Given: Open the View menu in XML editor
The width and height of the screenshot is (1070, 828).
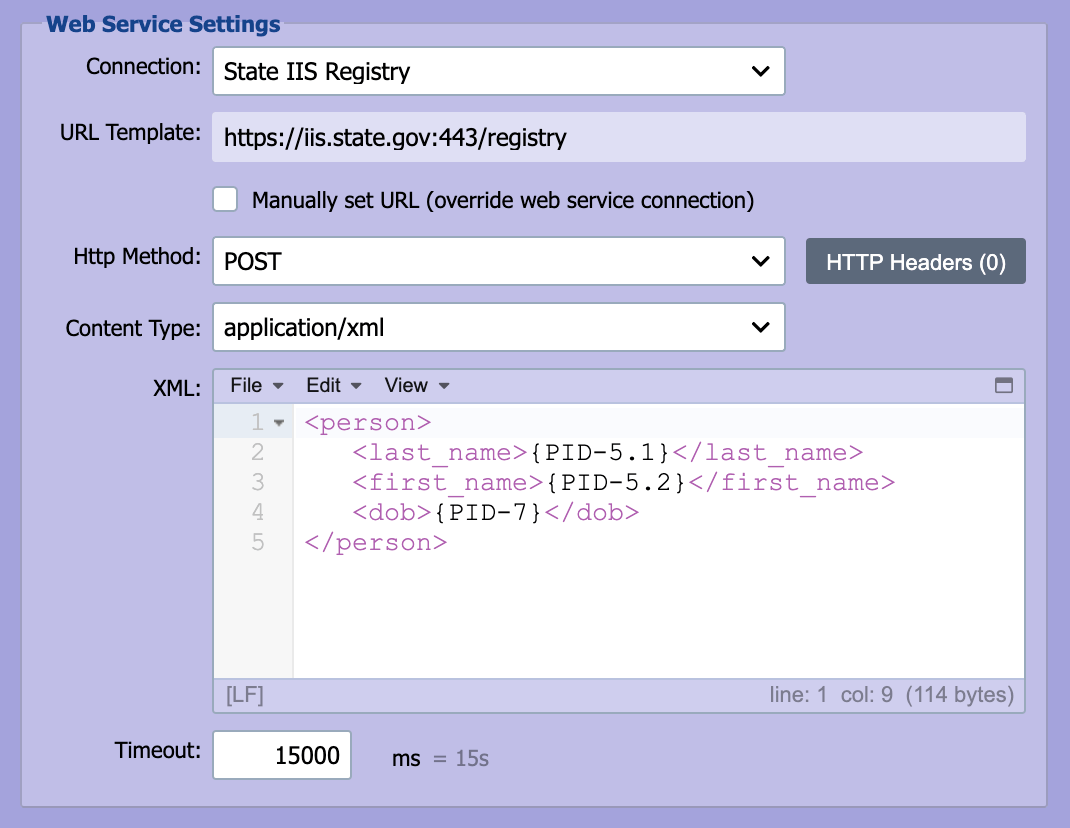Looking at the screenshot, I should point(416,386).
